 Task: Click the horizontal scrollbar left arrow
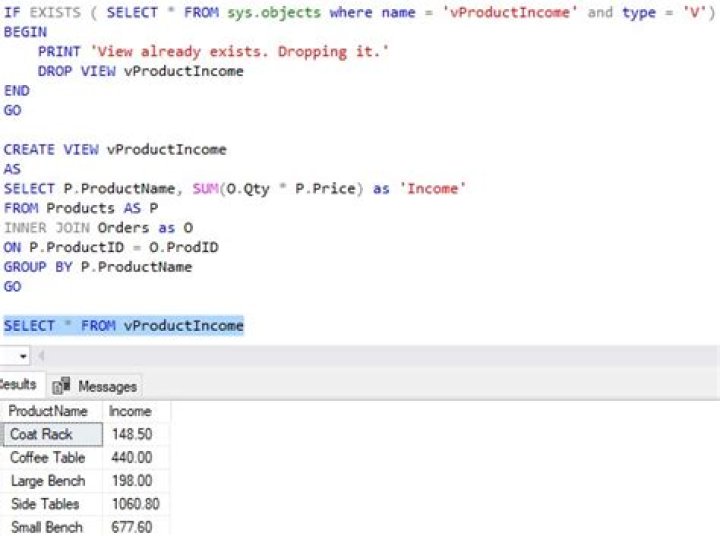[42, 357]
